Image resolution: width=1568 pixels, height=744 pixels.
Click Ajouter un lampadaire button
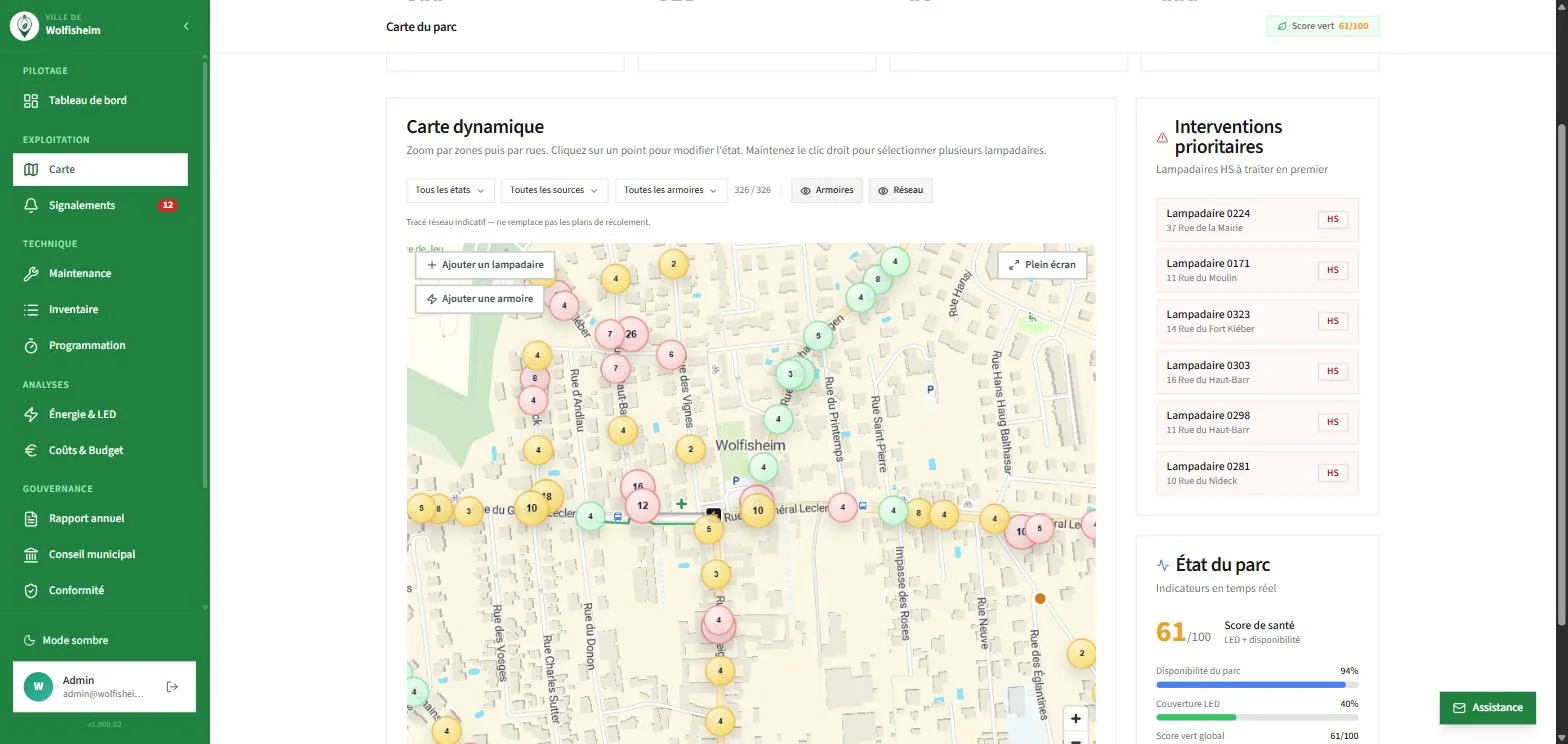click(x=485, y=265)
